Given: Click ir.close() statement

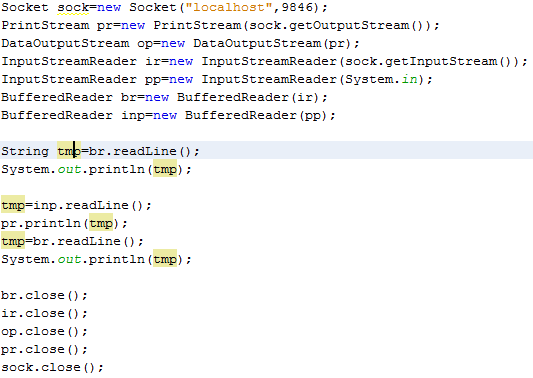Looking at the screenshot, I should click(44, 313).
